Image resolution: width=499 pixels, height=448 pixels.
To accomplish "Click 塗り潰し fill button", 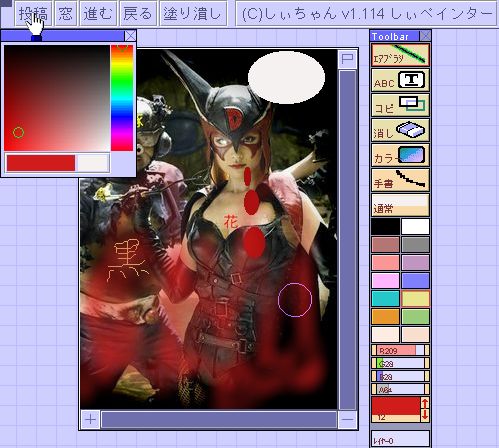I will coord(193,14).
